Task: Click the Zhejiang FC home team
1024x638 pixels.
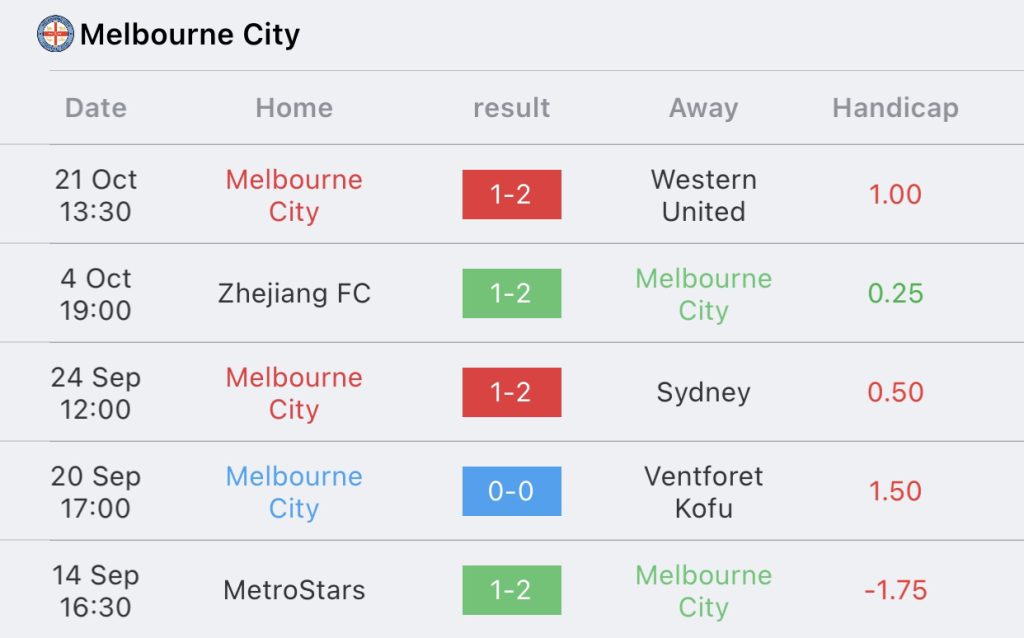Action: (x=294, y=294)
